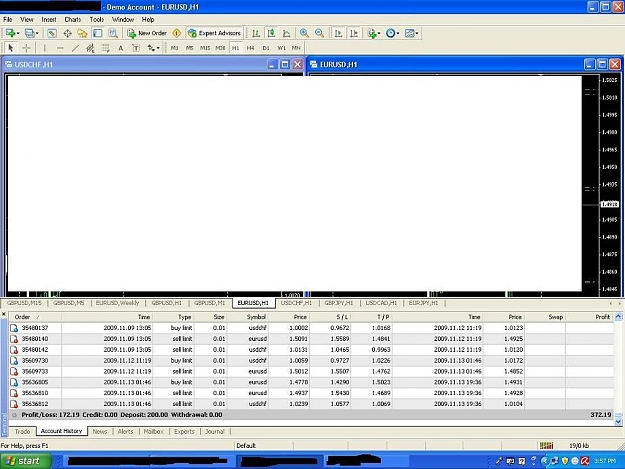Toggle Chart Shift
Viewport: 625px width, 469px height.
point(354,33)
